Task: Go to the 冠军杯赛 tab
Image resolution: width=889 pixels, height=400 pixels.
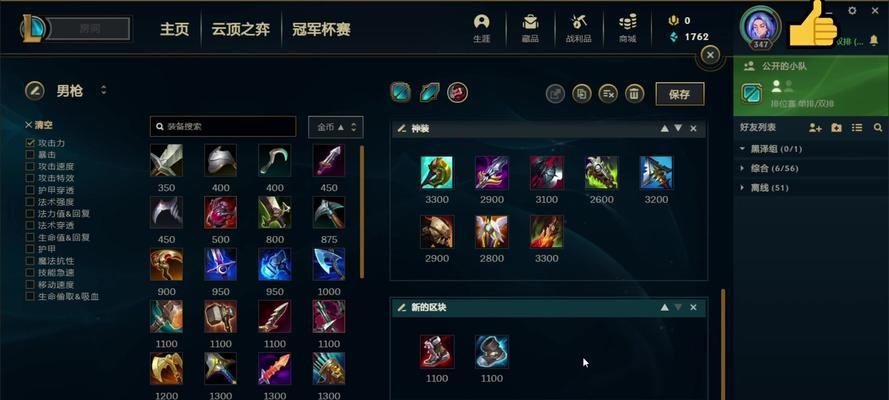Action: [321, 29]
